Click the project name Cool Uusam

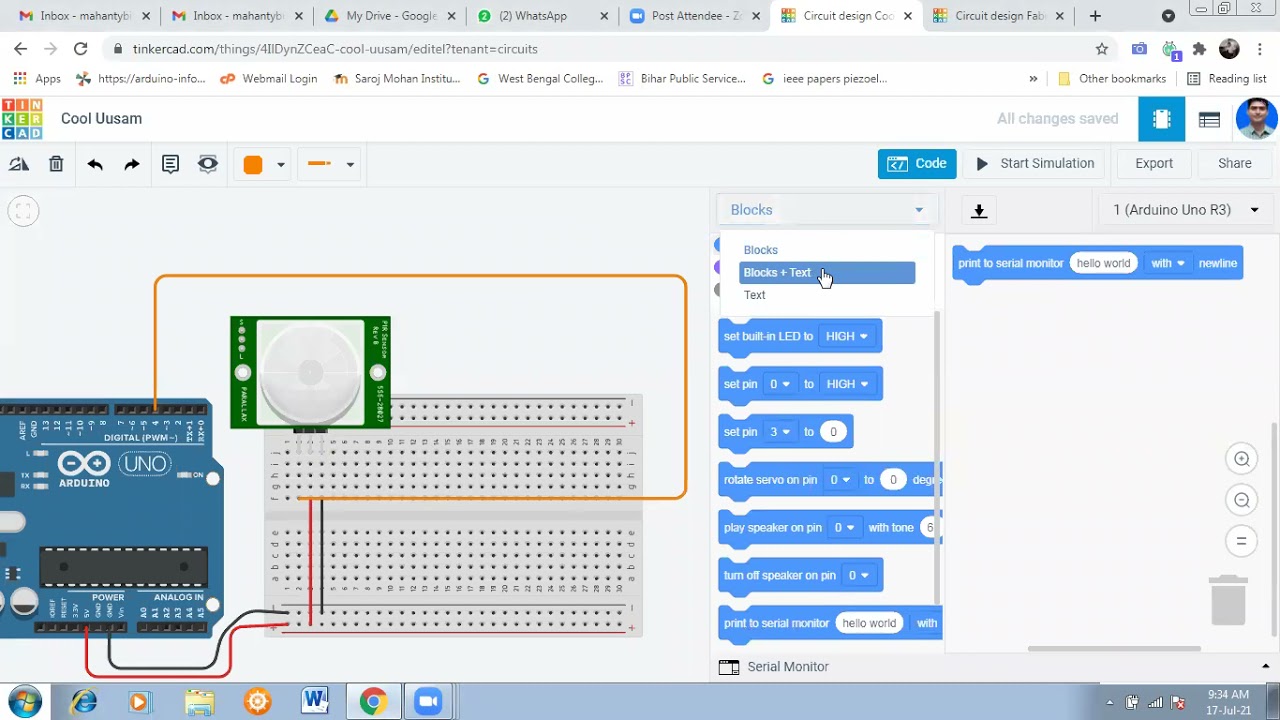101,119
